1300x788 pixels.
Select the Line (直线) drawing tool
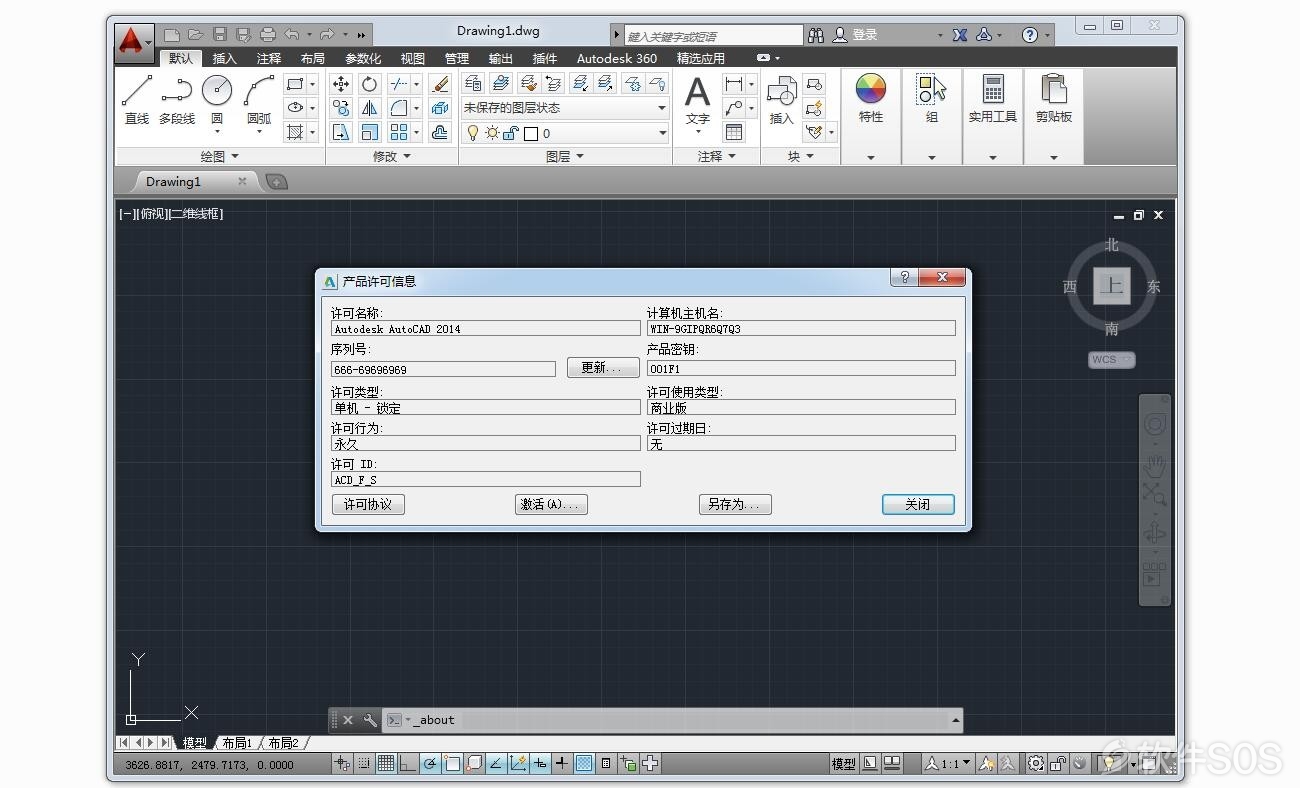click(137, 99)
